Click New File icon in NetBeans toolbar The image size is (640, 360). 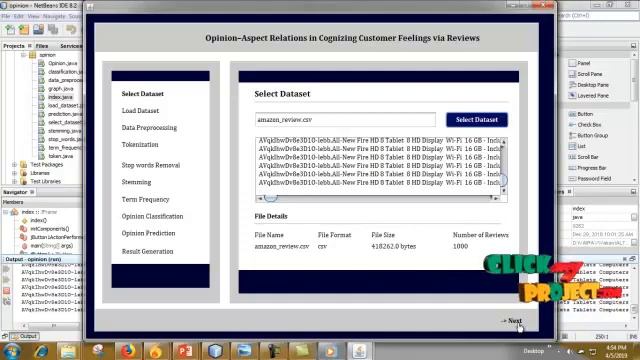point(10,29)
